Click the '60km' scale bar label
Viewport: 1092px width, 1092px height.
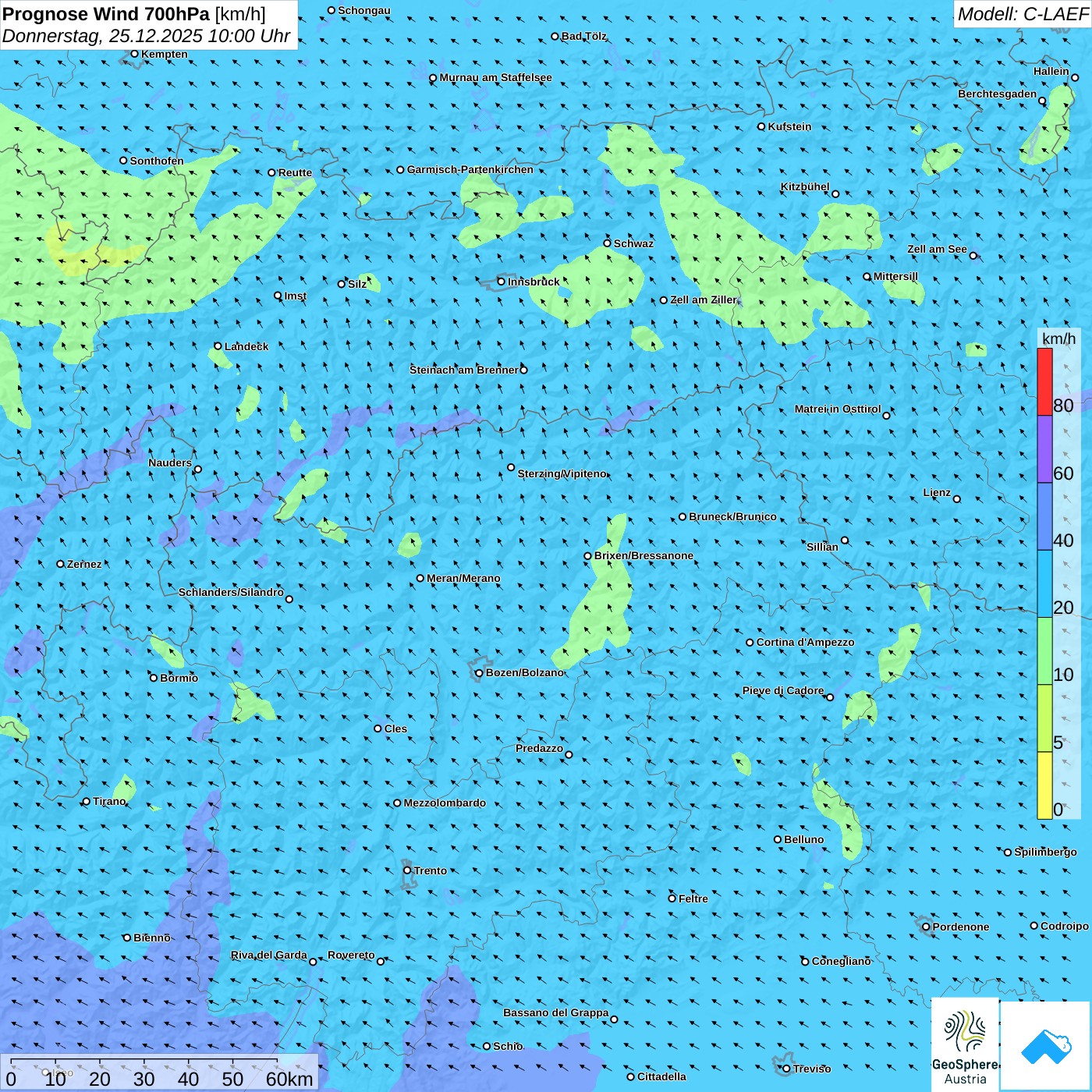click(x=289, y=1079)
